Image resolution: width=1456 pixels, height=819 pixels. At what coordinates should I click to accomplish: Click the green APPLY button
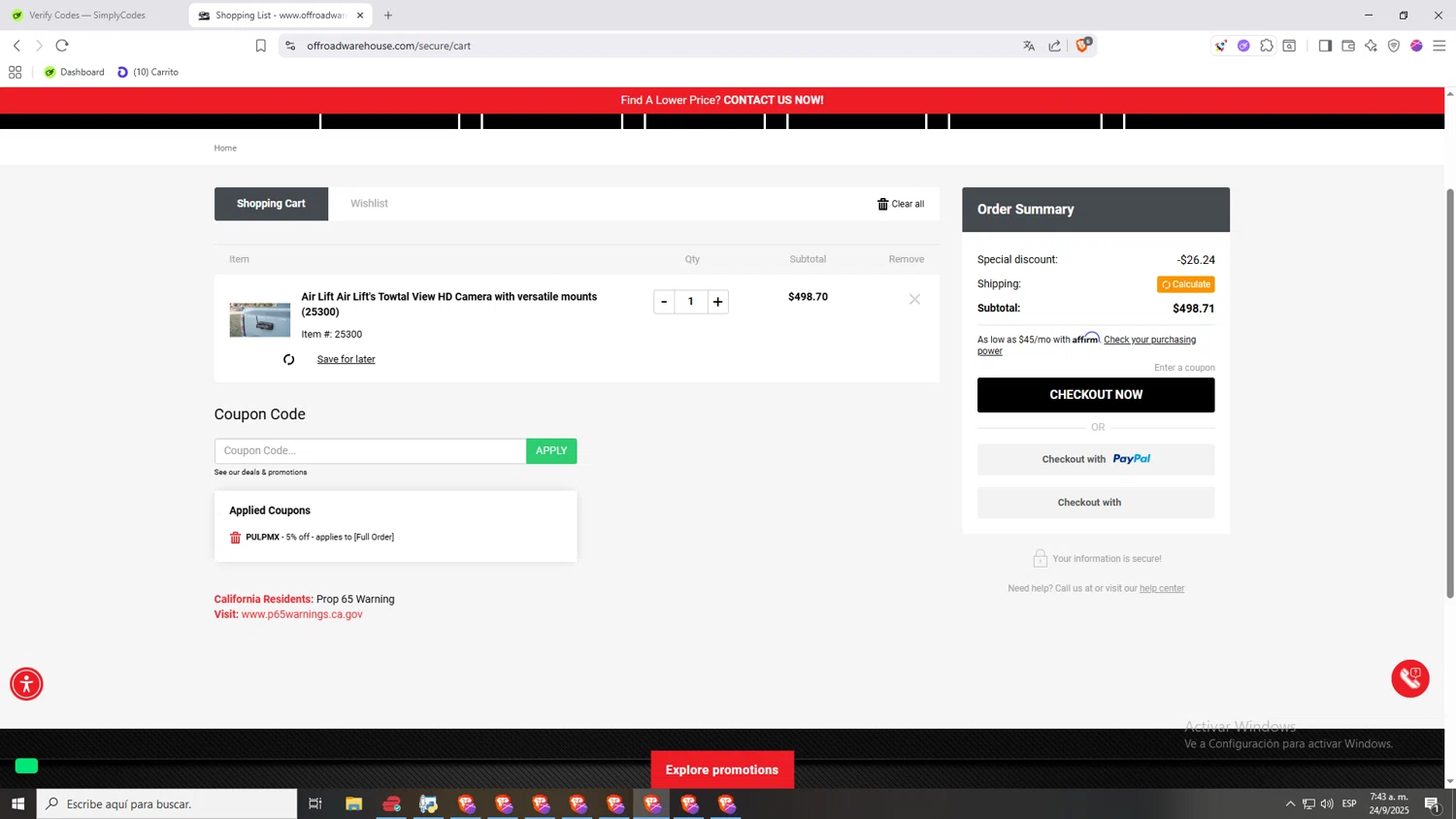551,450
